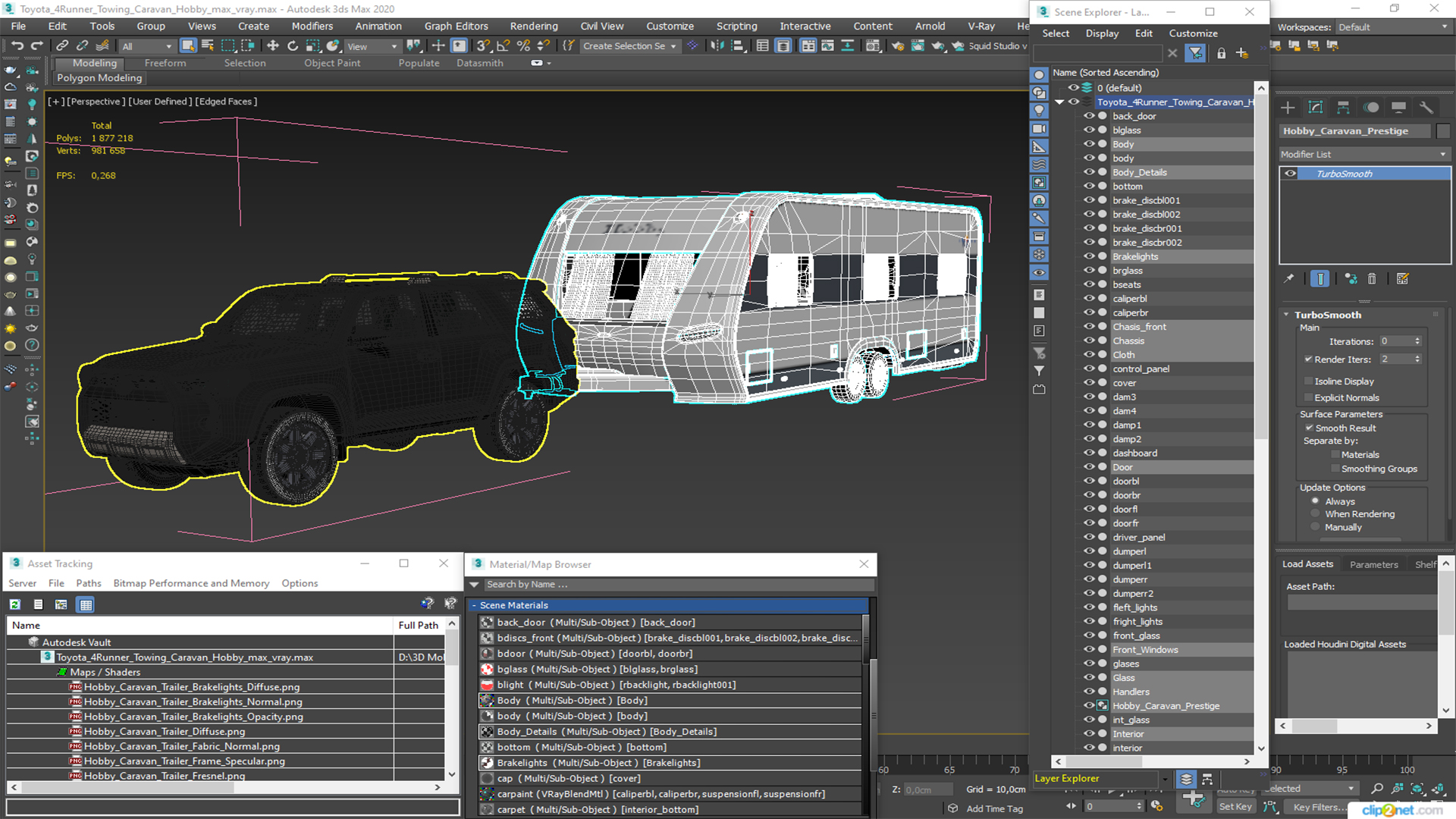
Task: Enable the Explicit Normals checkbox
Action: pos(1309,397)
